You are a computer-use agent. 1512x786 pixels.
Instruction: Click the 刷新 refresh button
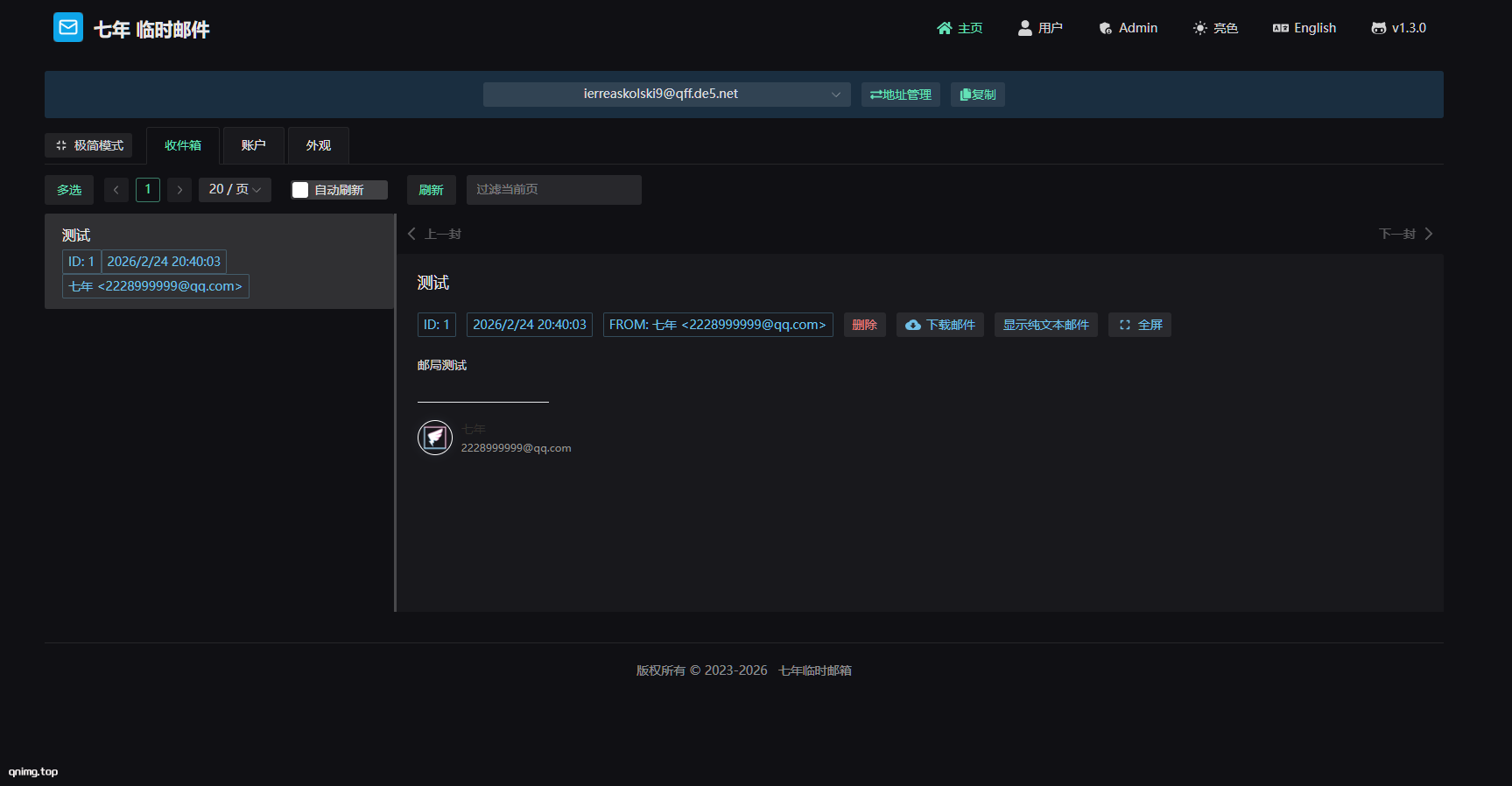coord(431,190)
